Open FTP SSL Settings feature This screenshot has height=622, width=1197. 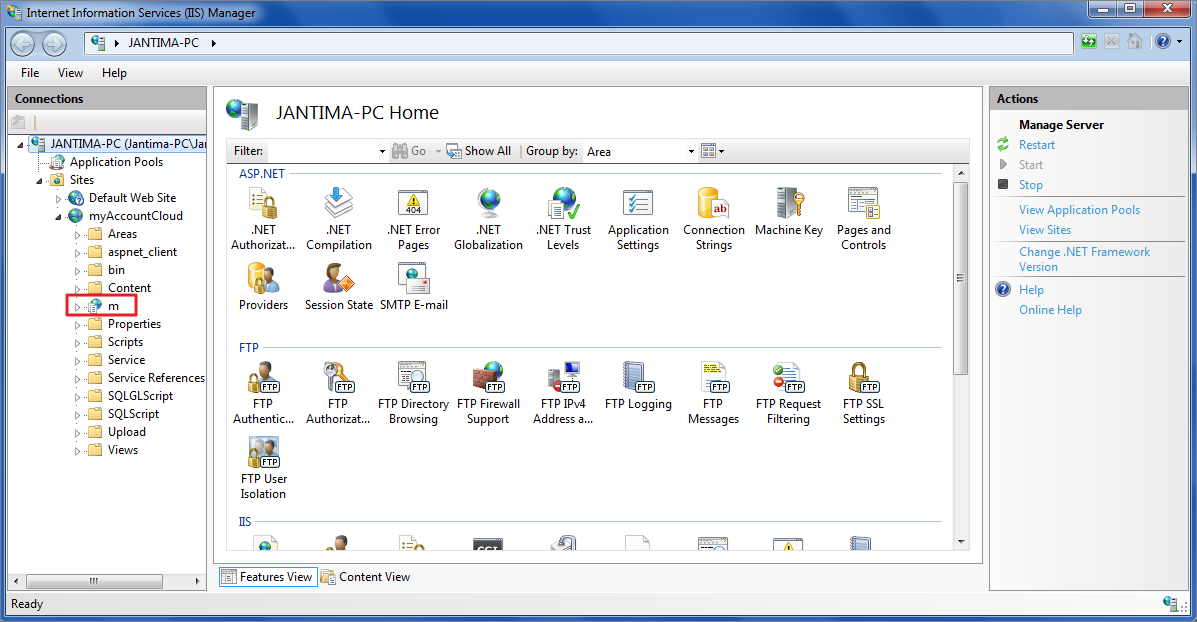click(x=863, y=394)
